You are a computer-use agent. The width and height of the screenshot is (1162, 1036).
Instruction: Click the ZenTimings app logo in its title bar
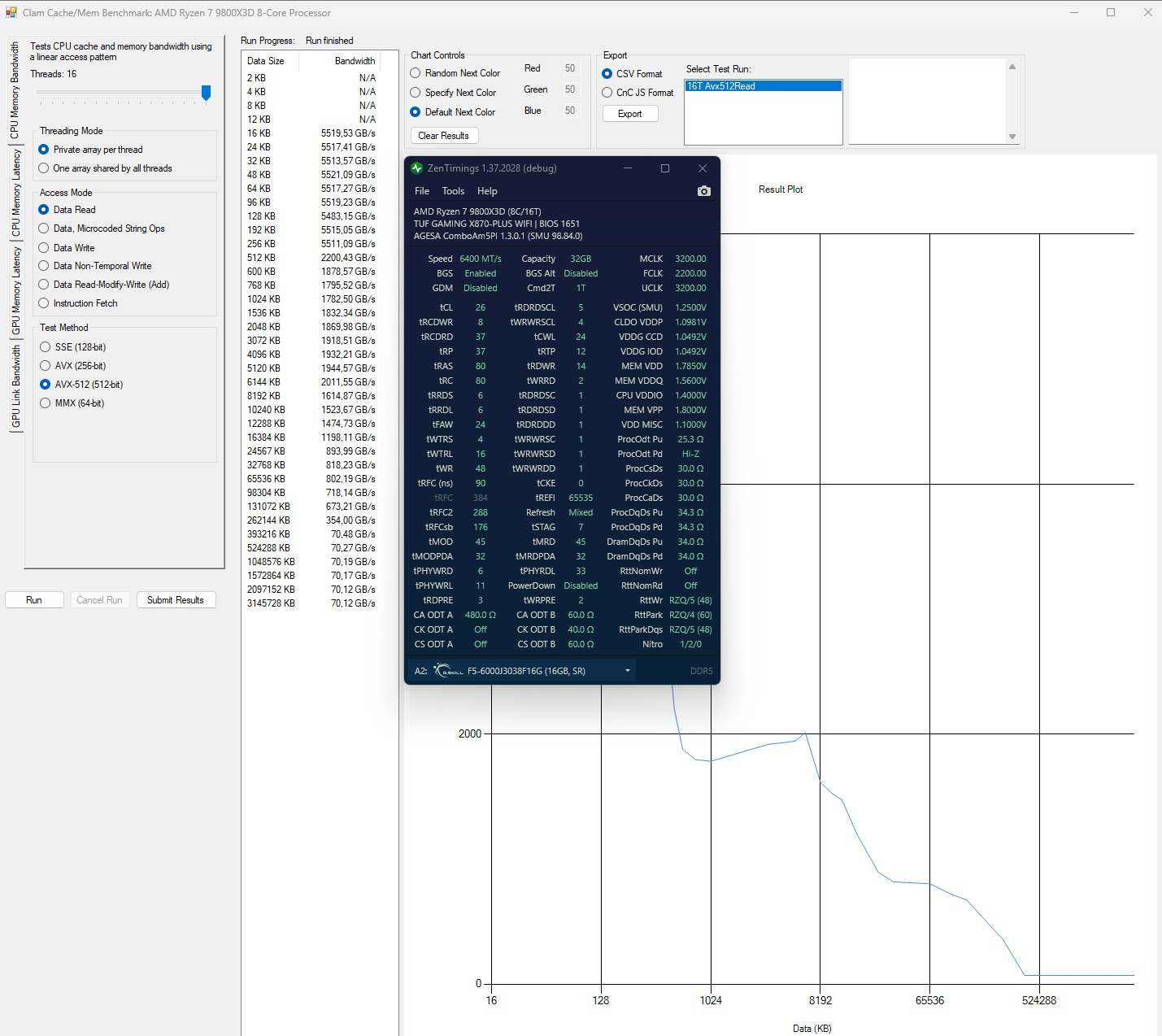tap(417, 168)
